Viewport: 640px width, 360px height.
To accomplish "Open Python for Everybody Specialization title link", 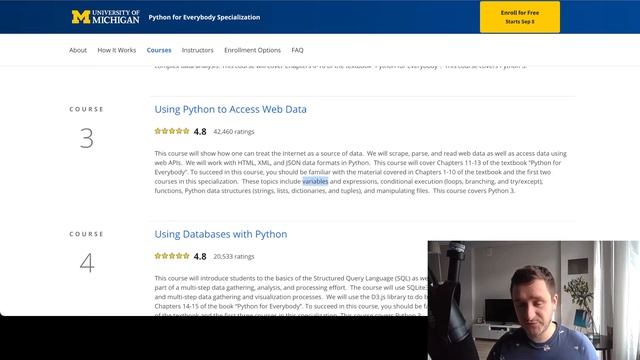I will (204, 18).
